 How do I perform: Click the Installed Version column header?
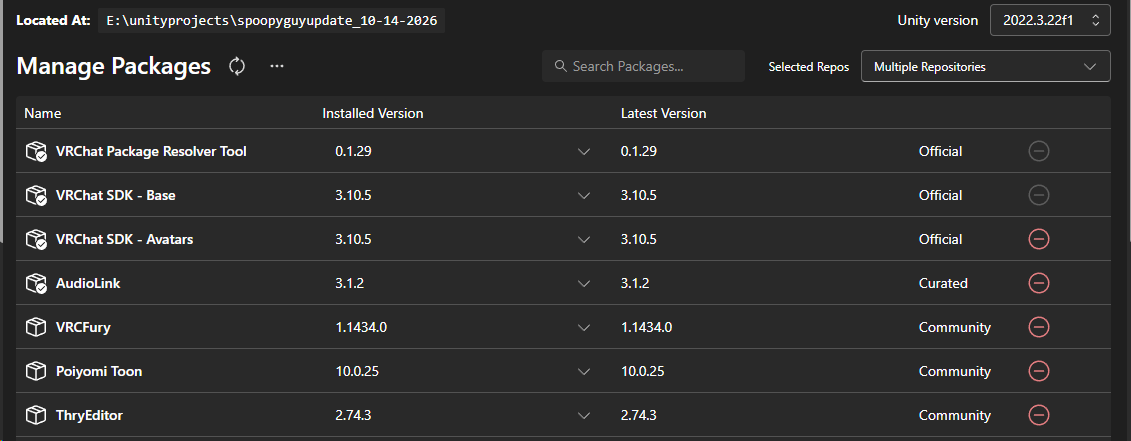[x=373, y=113]
